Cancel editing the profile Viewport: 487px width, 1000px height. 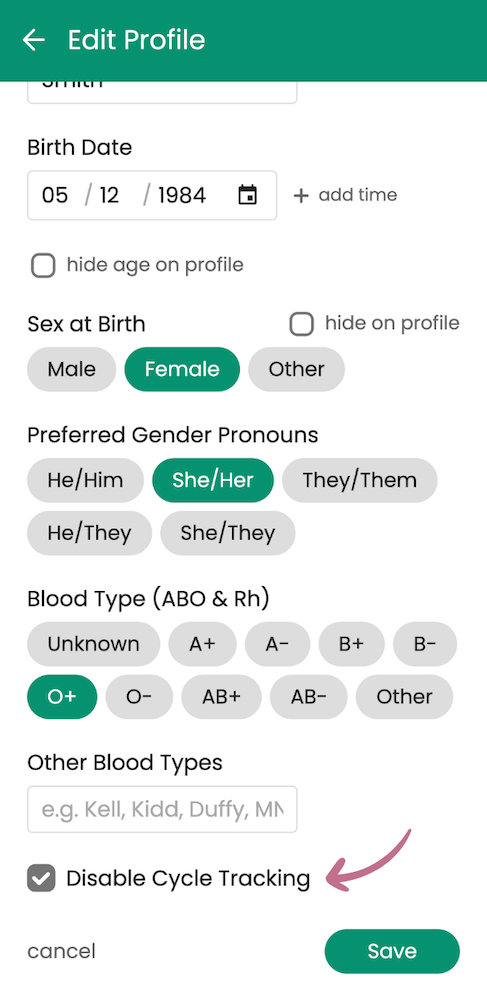pyautogui.click(x=61, y=952)
